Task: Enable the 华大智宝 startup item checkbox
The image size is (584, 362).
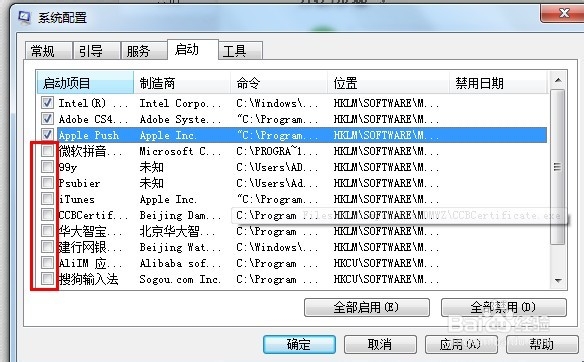Action: pos(47,231)
